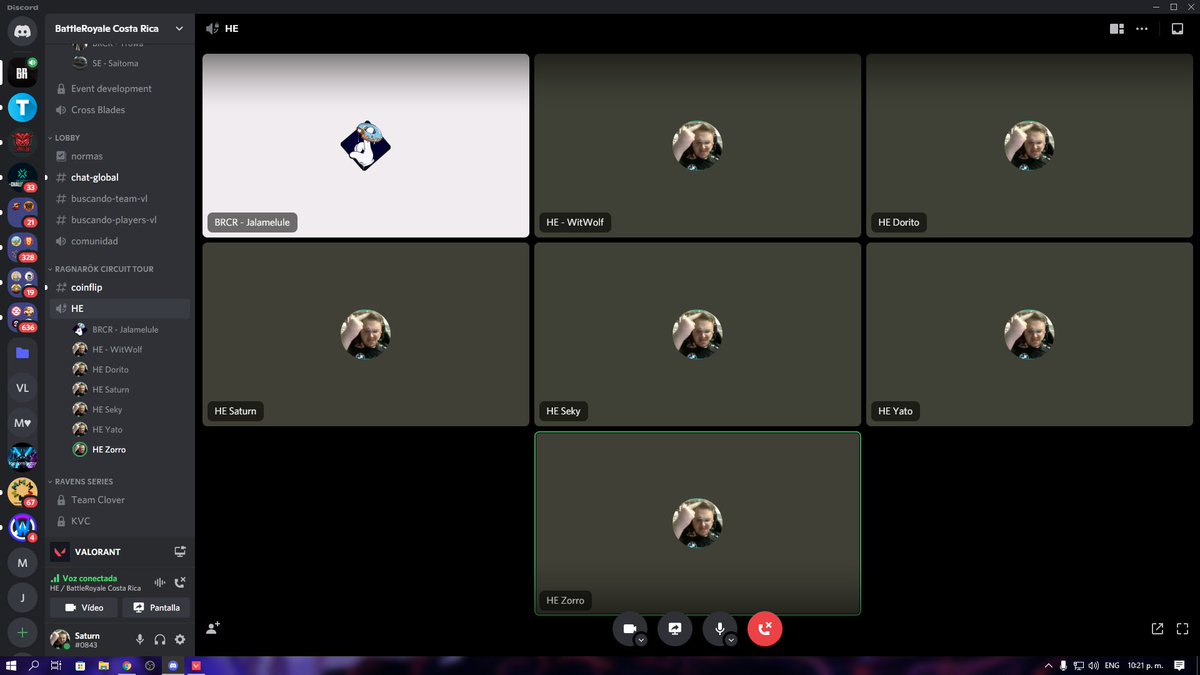The image size is (1200, 675).
Task: Open noise suppression waveform icon
Action: click(159, 583)
